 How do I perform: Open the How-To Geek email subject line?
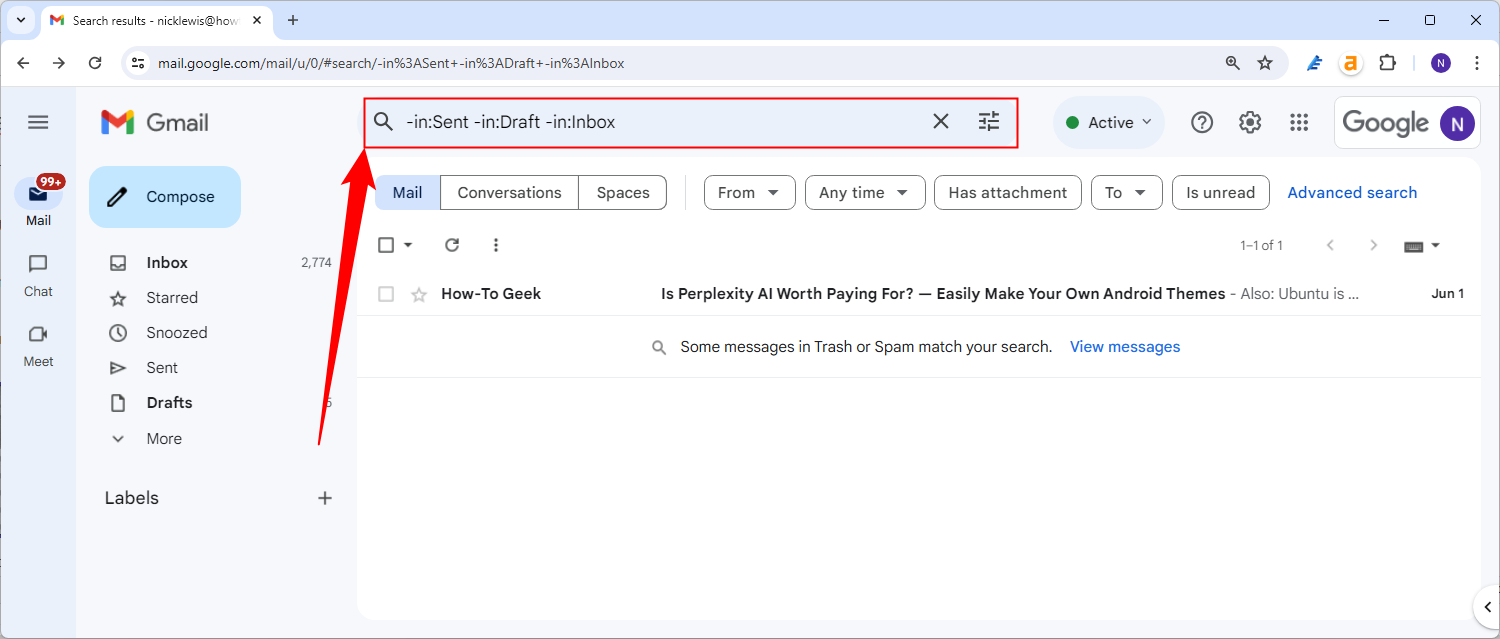[x=943, y=294]
